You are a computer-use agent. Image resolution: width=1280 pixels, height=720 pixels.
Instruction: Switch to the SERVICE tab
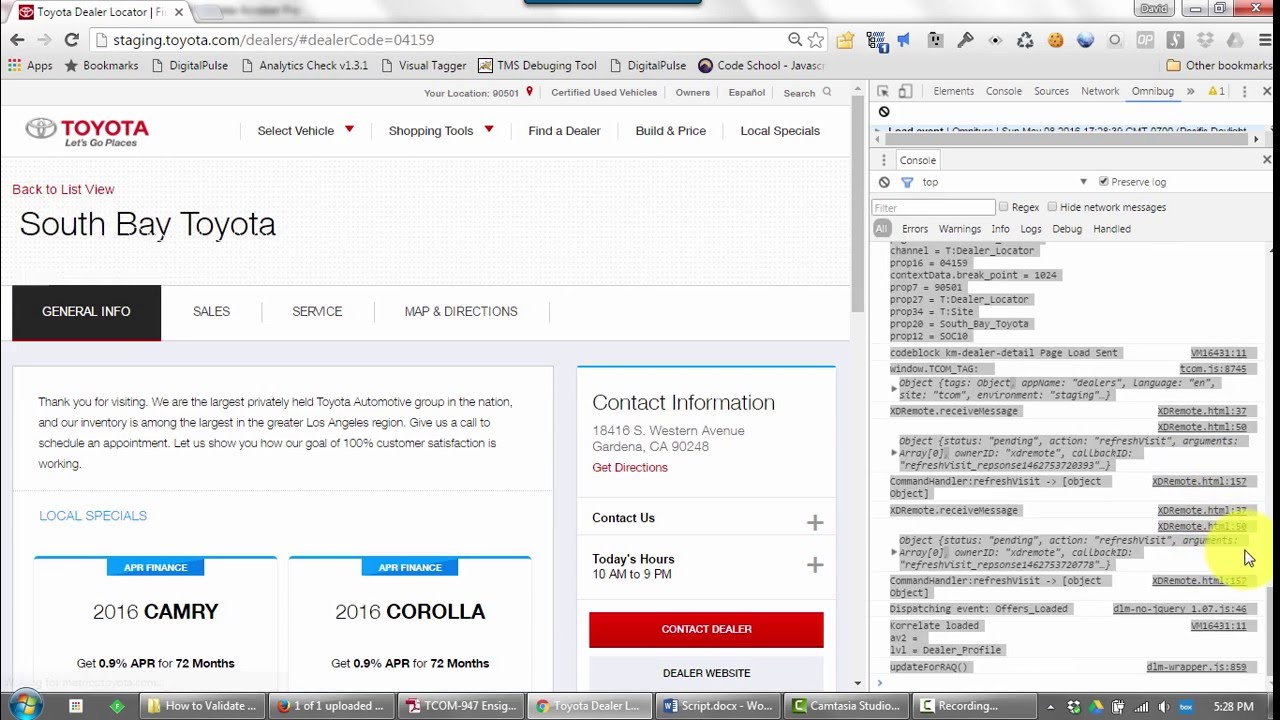[x=317, y=312]
